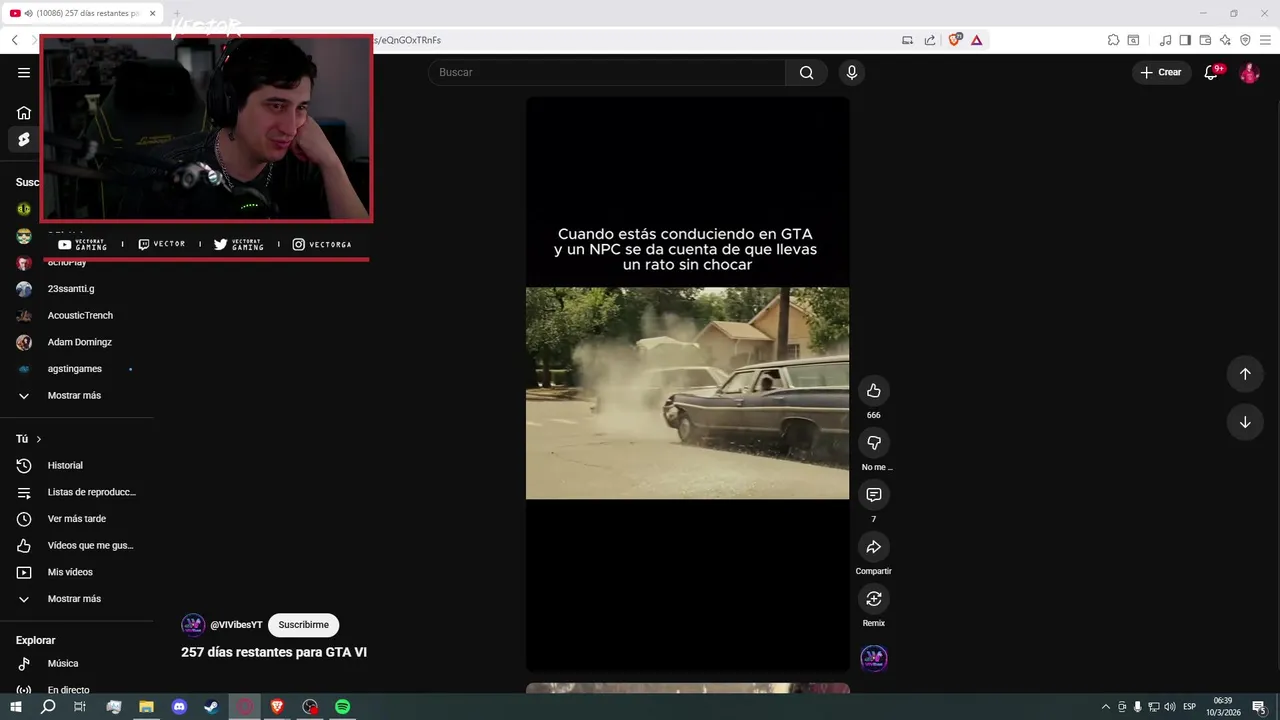The width and height of the screenshot is (1280, 720).
Task: Open the agstingames subscription channel
Action: click(x=77, y=369)
